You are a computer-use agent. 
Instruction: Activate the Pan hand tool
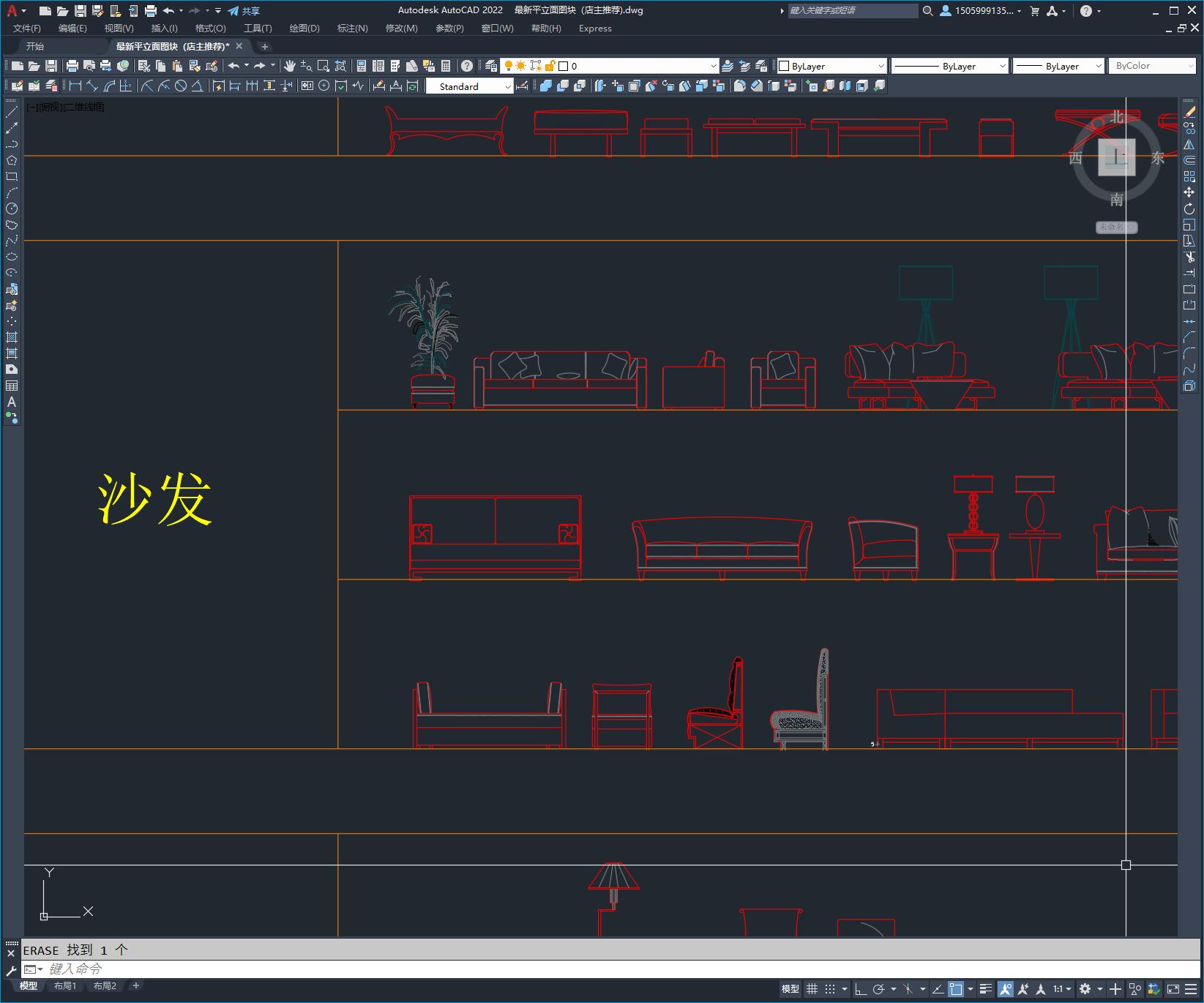coord(290,66)
